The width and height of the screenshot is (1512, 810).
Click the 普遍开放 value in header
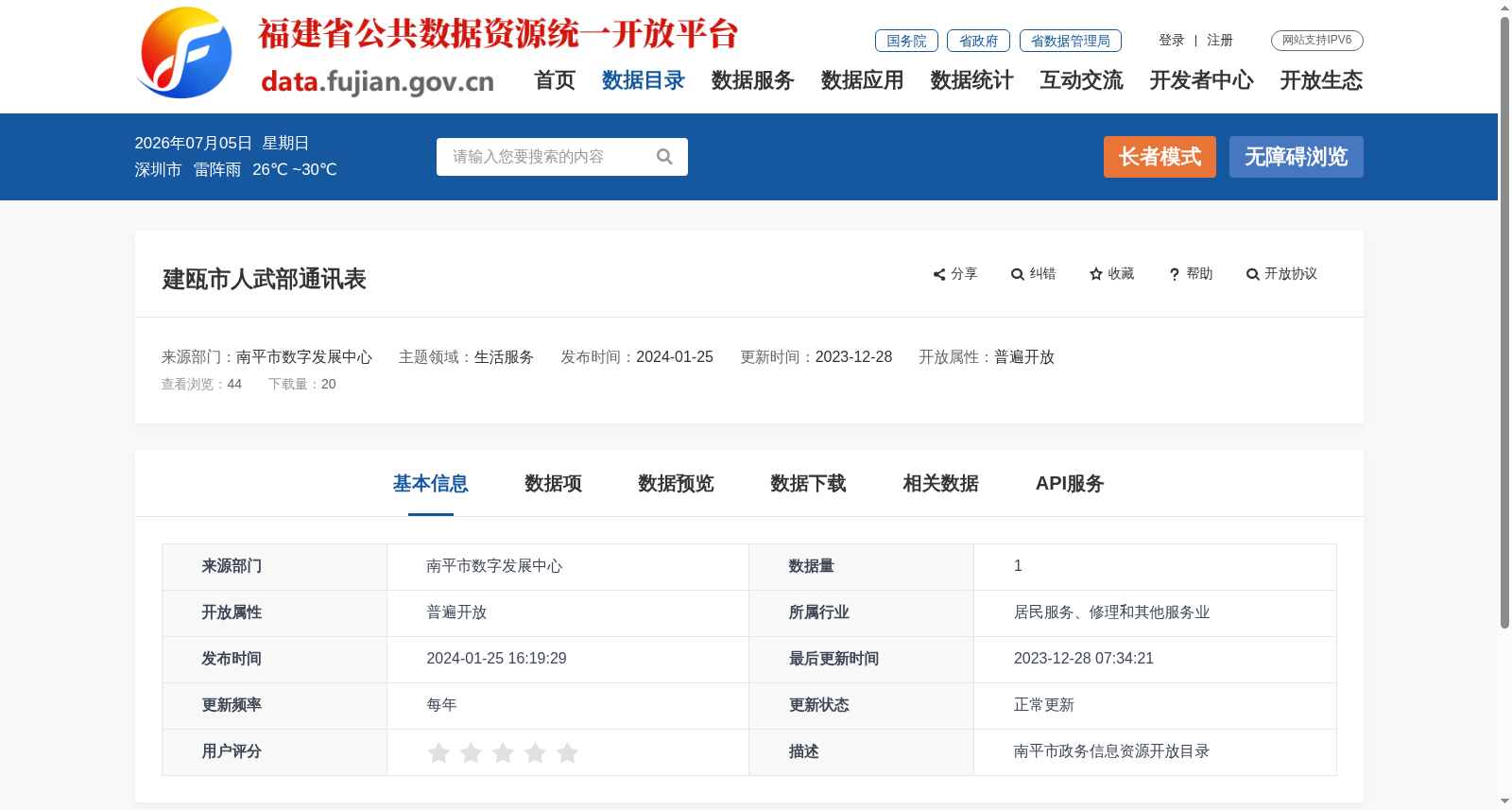tap(1024, 357)
